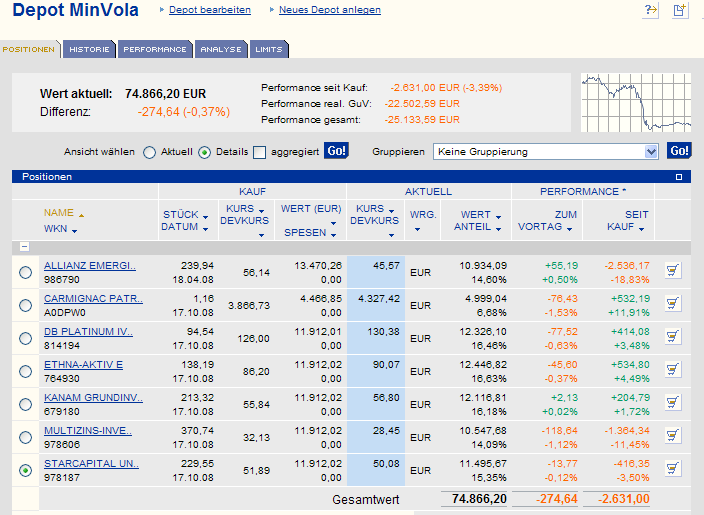The width and height of the screenshot is (704, 515).
Task: Click the -22.502,59 EUR realized performance value
Action: click(422, 104)
